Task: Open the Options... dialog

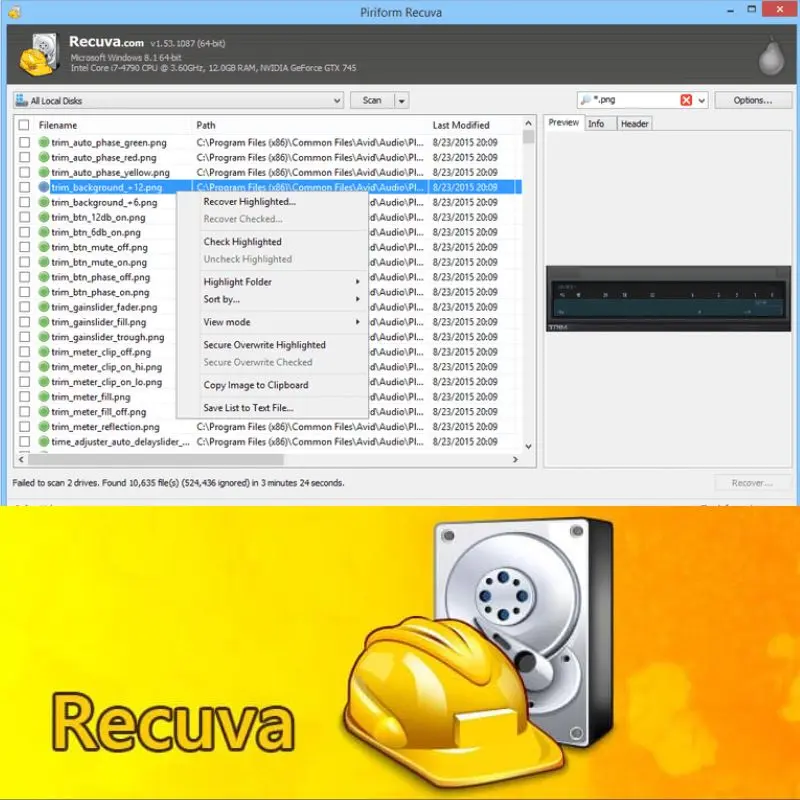Action: click(752, 100)
